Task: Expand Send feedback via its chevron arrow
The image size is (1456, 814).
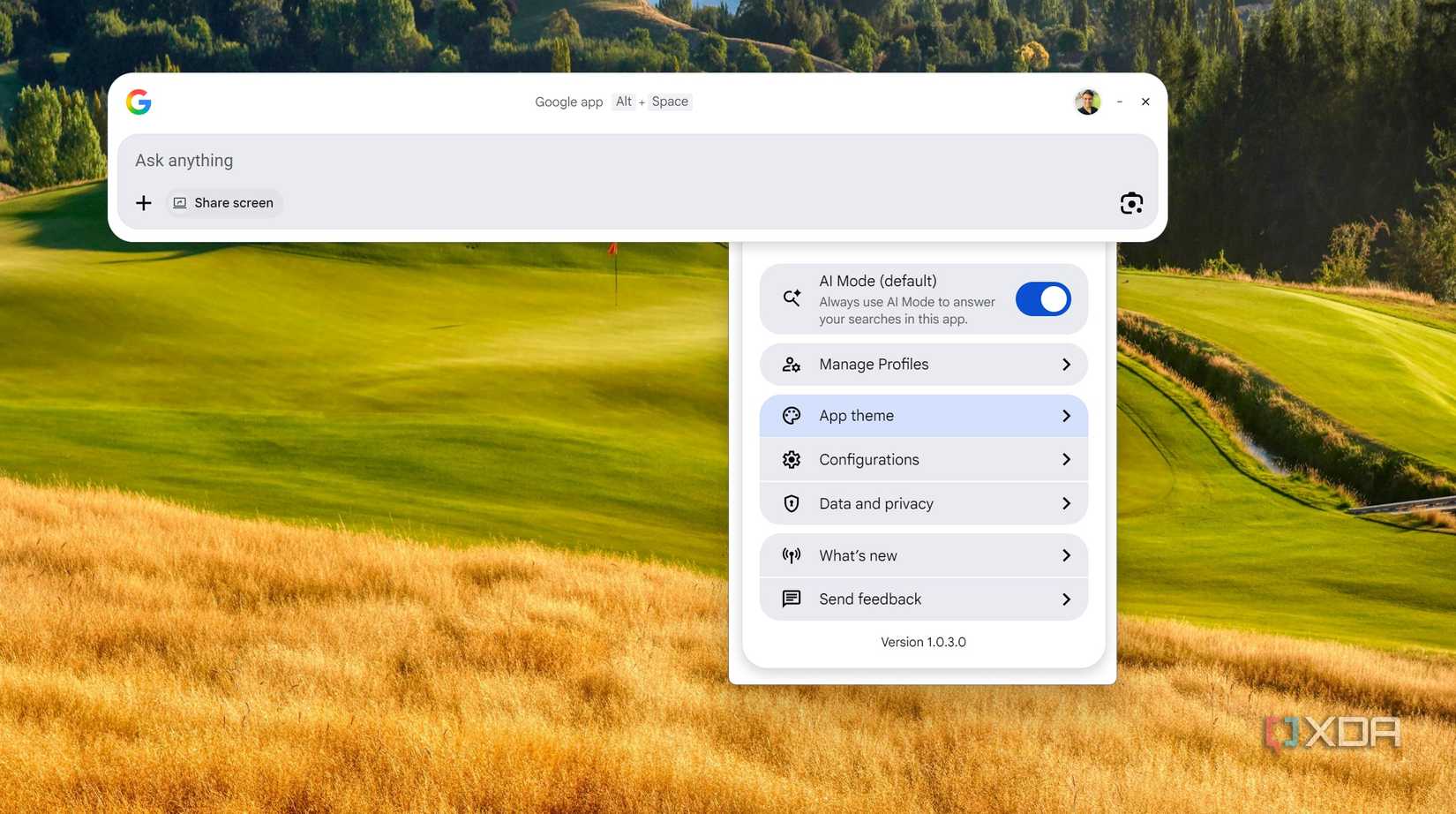Action: [1066, 599]
